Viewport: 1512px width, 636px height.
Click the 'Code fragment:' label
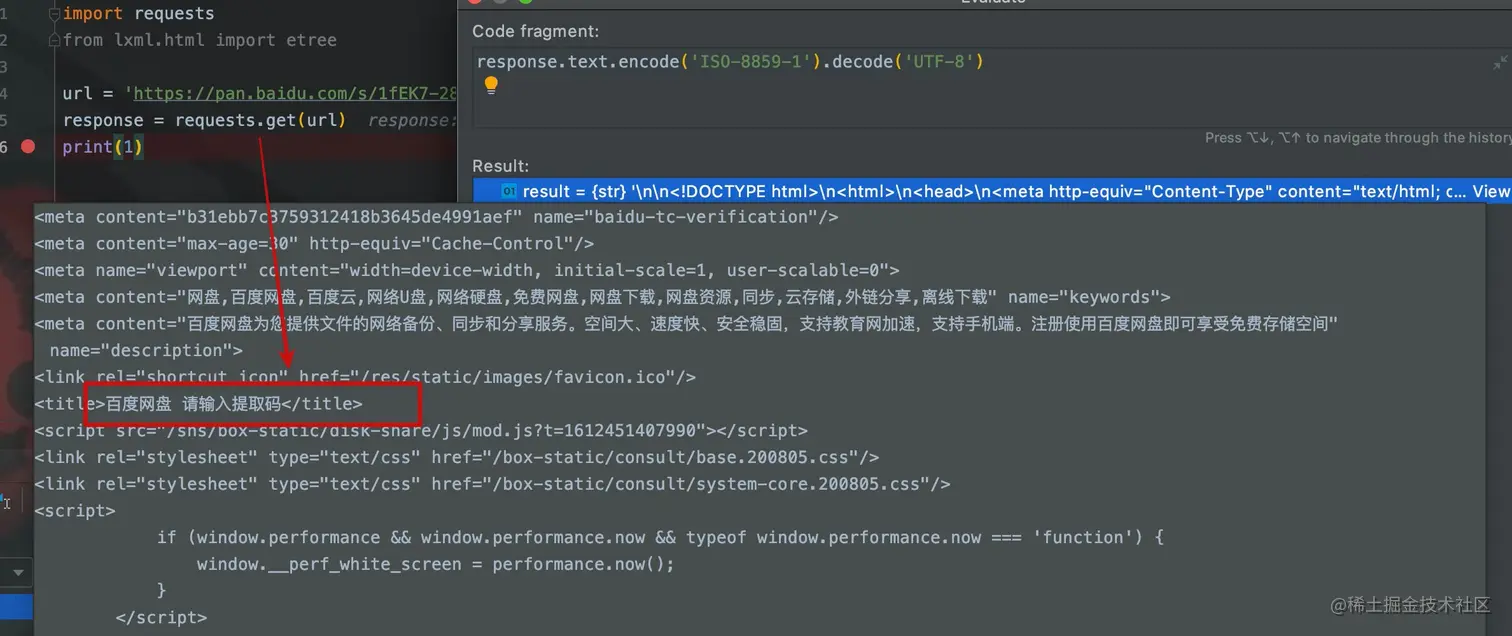pyautogui.click(x=536, y=31)
